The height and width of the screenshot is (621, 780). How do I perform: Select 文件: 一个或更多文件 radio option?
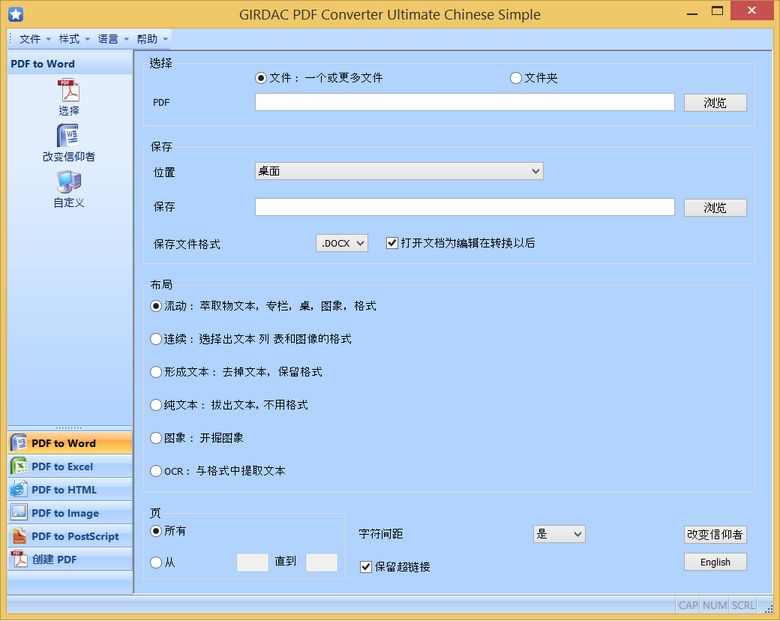(x=319, y=78)
